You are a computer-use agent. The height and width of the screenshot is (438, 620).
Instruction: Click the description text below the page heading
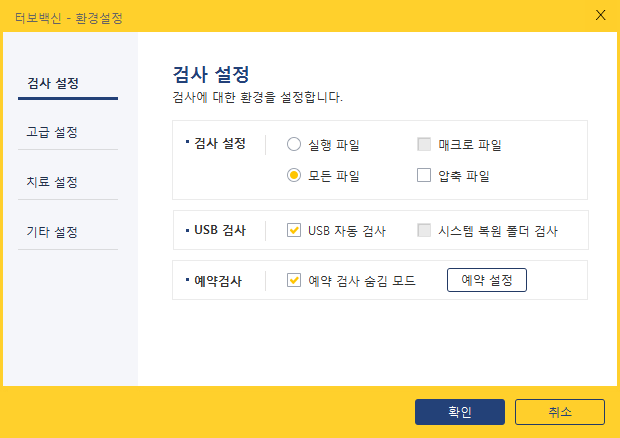click(258, 98)
